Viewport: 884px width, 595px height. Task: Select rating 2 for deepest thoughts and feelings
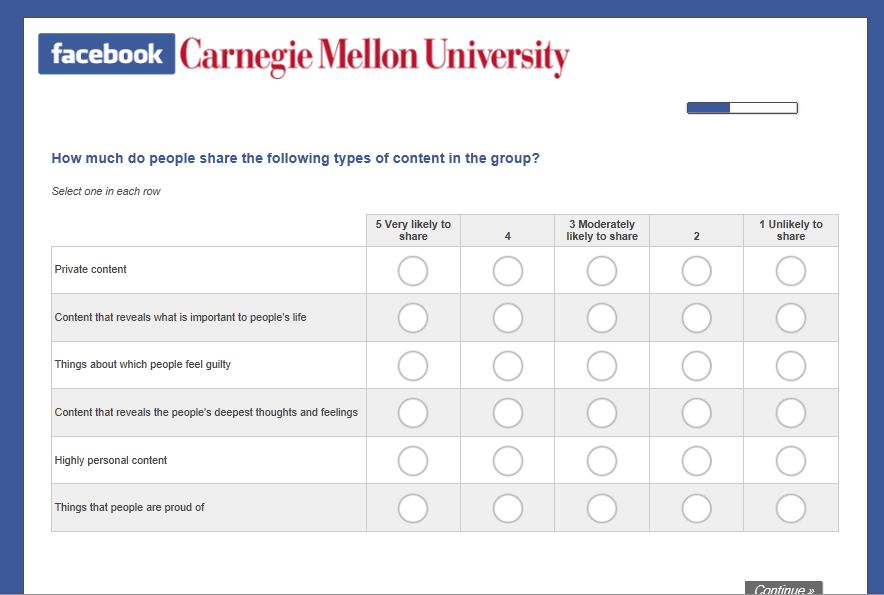(696, 413)
